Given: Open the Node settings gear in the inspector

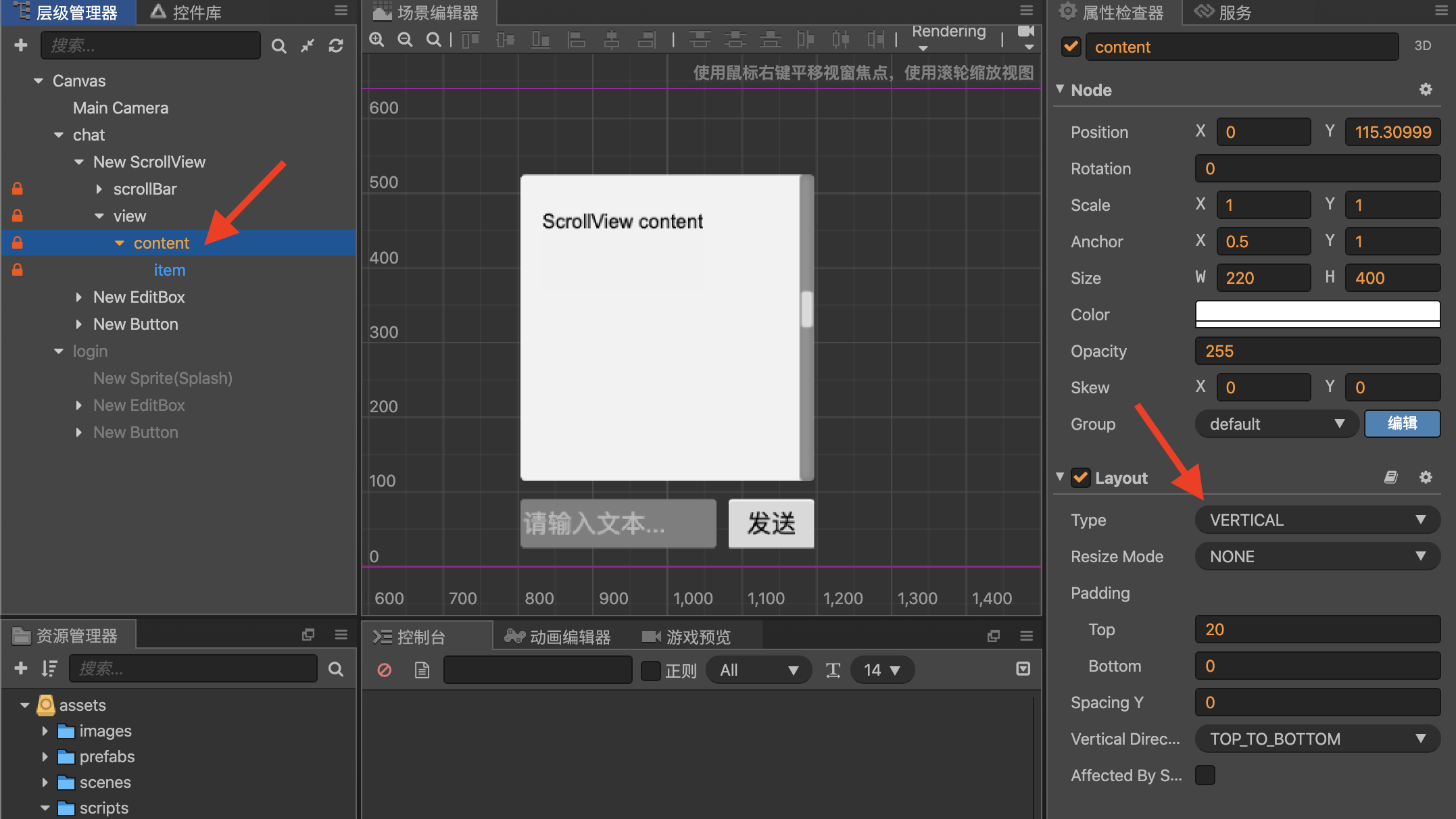Looking at the screenshot, I should 1426,89.
